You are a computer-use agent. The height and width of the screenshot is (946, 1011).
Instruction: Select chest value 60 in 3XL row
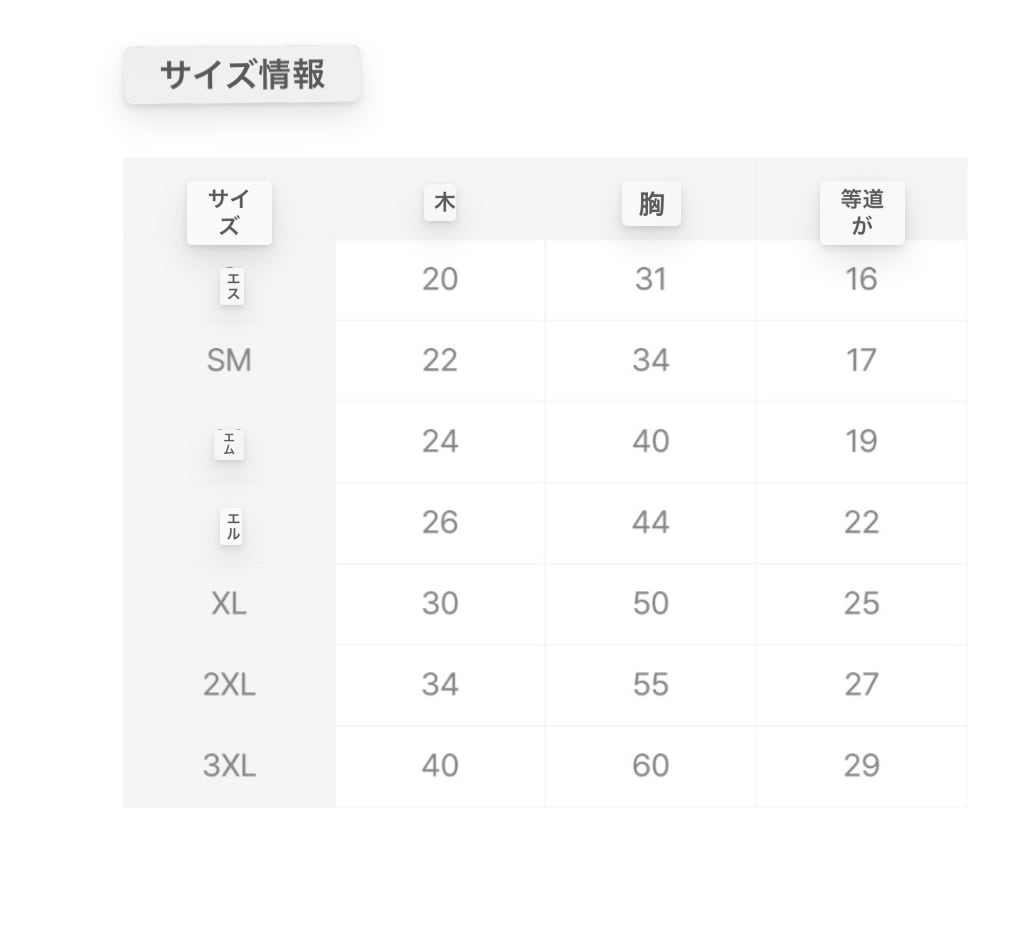(651, 766)
